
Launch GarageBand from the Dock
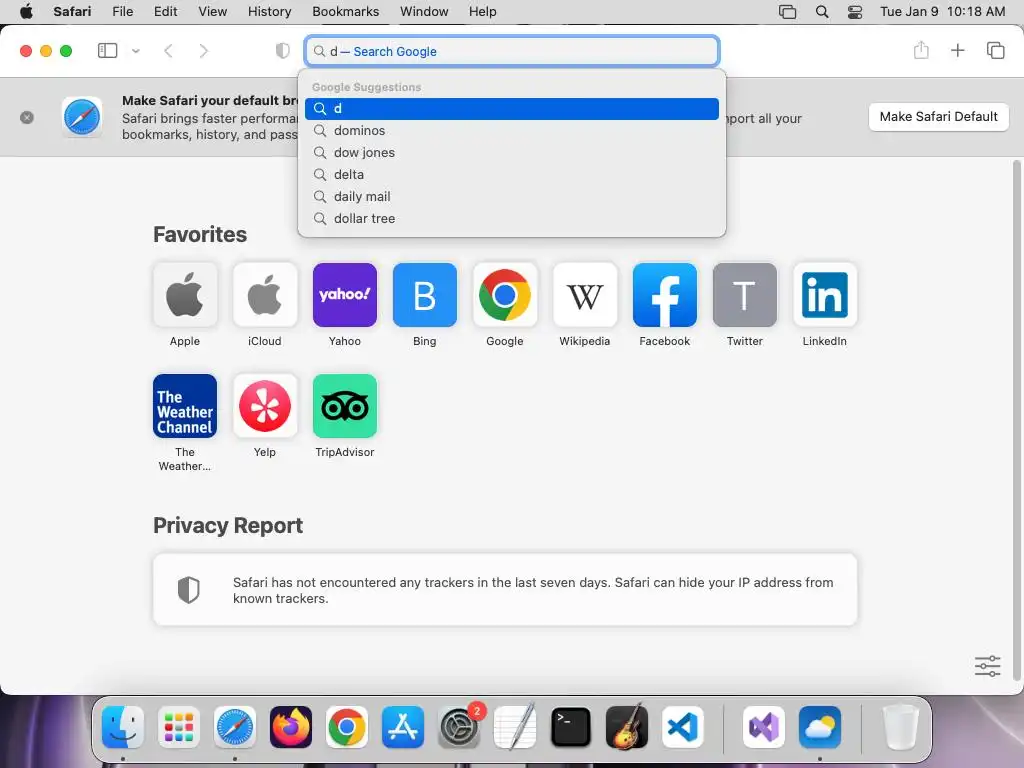[627, 727]
